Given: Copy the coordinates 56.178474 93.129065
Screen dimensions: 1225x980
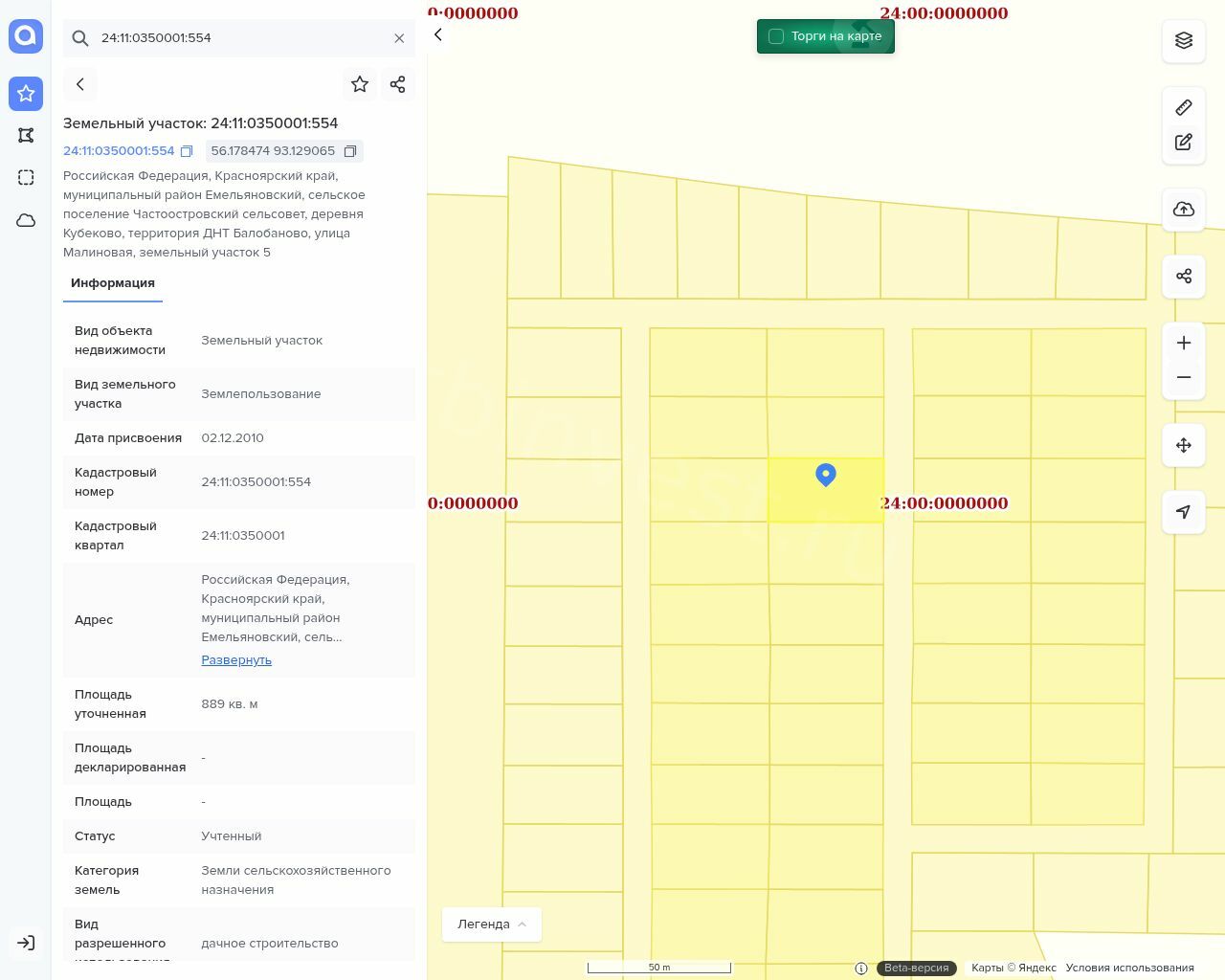Looking at the screenshot, I should point(350,151).
